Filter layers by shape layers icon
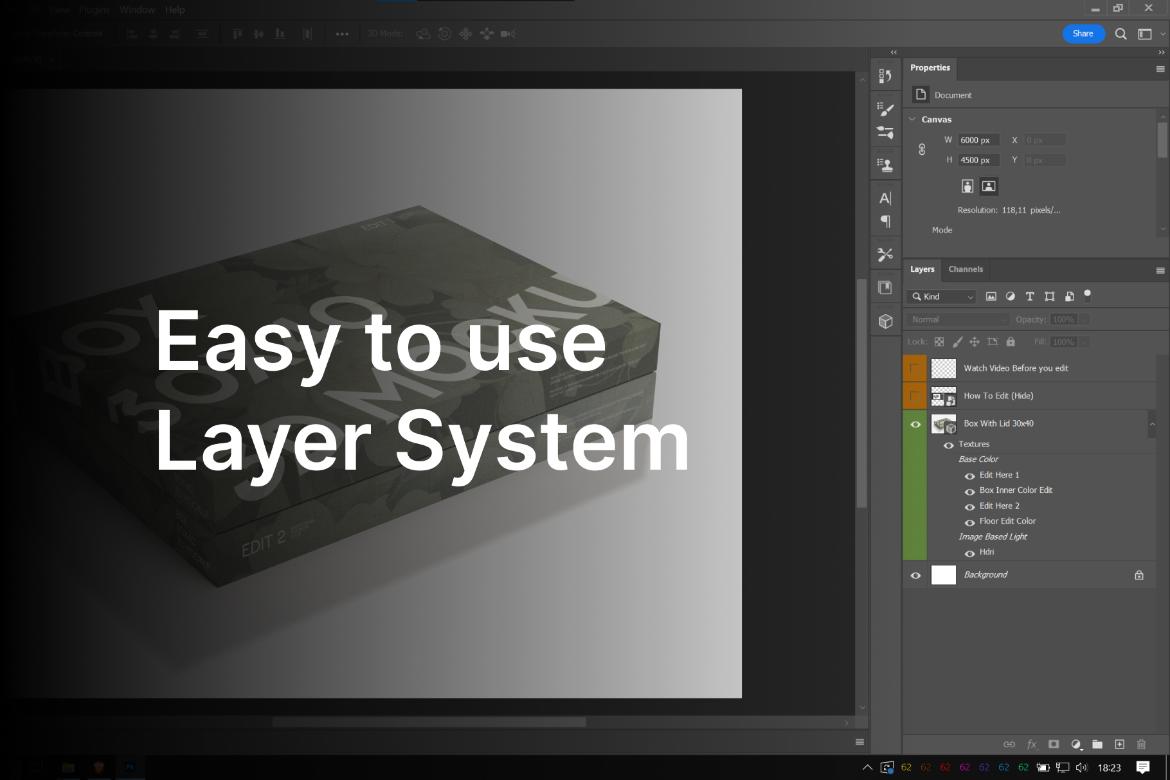 [x=1049, y=296]
